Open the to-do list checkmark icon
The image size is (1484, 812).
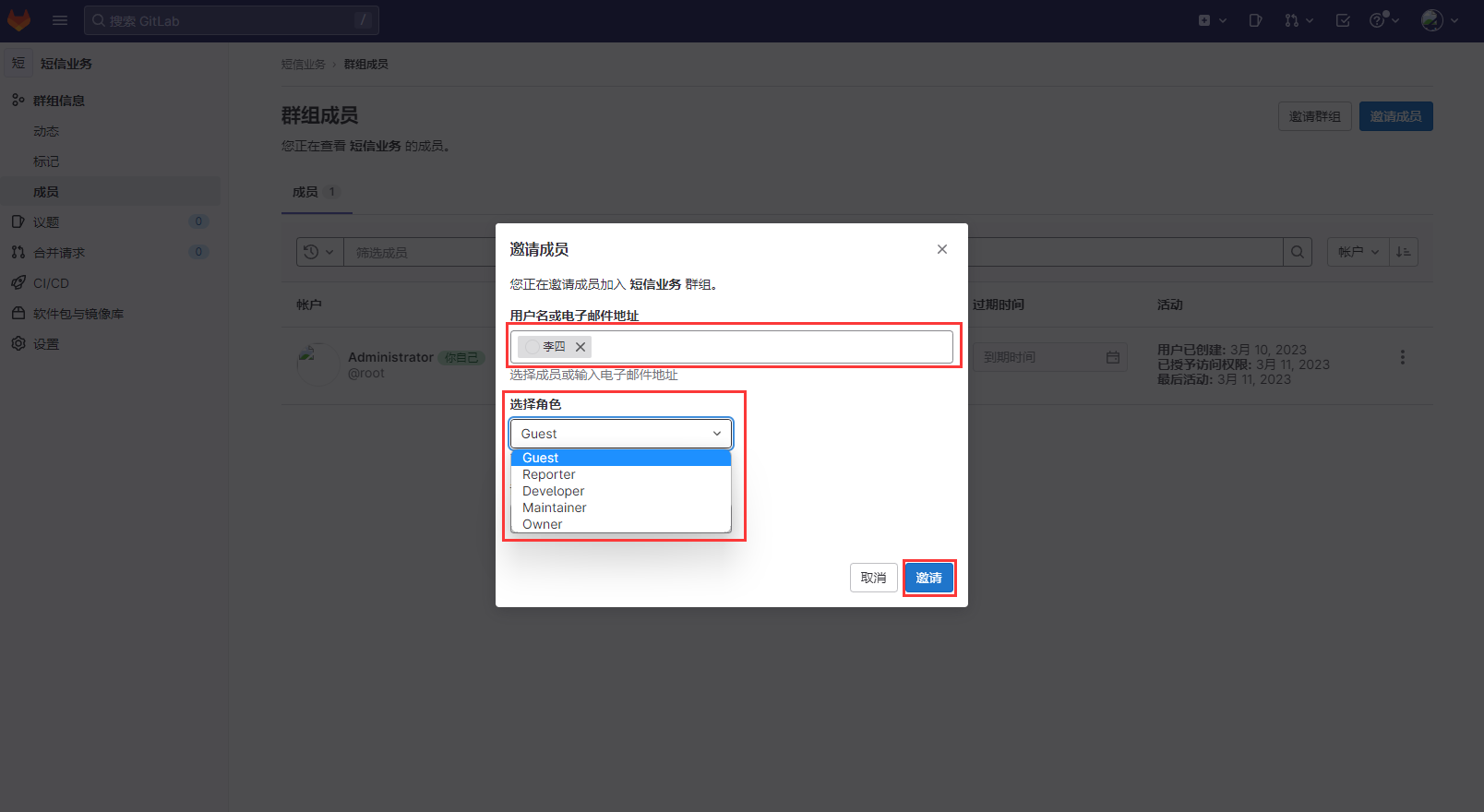coord(1343,20)
